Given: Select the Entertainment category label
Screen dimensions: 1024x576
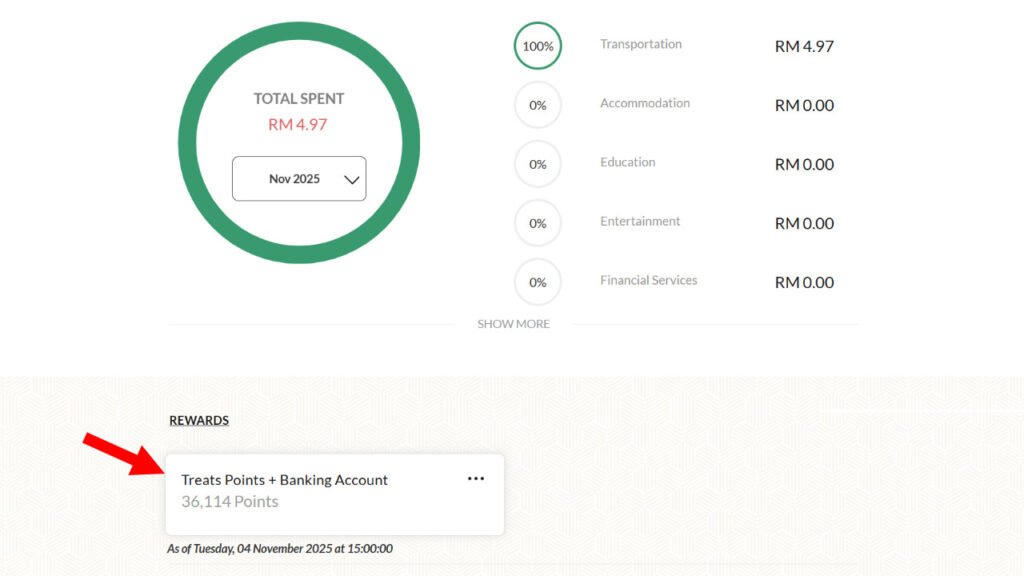Looking at the screenshot, I should [640, 221].
